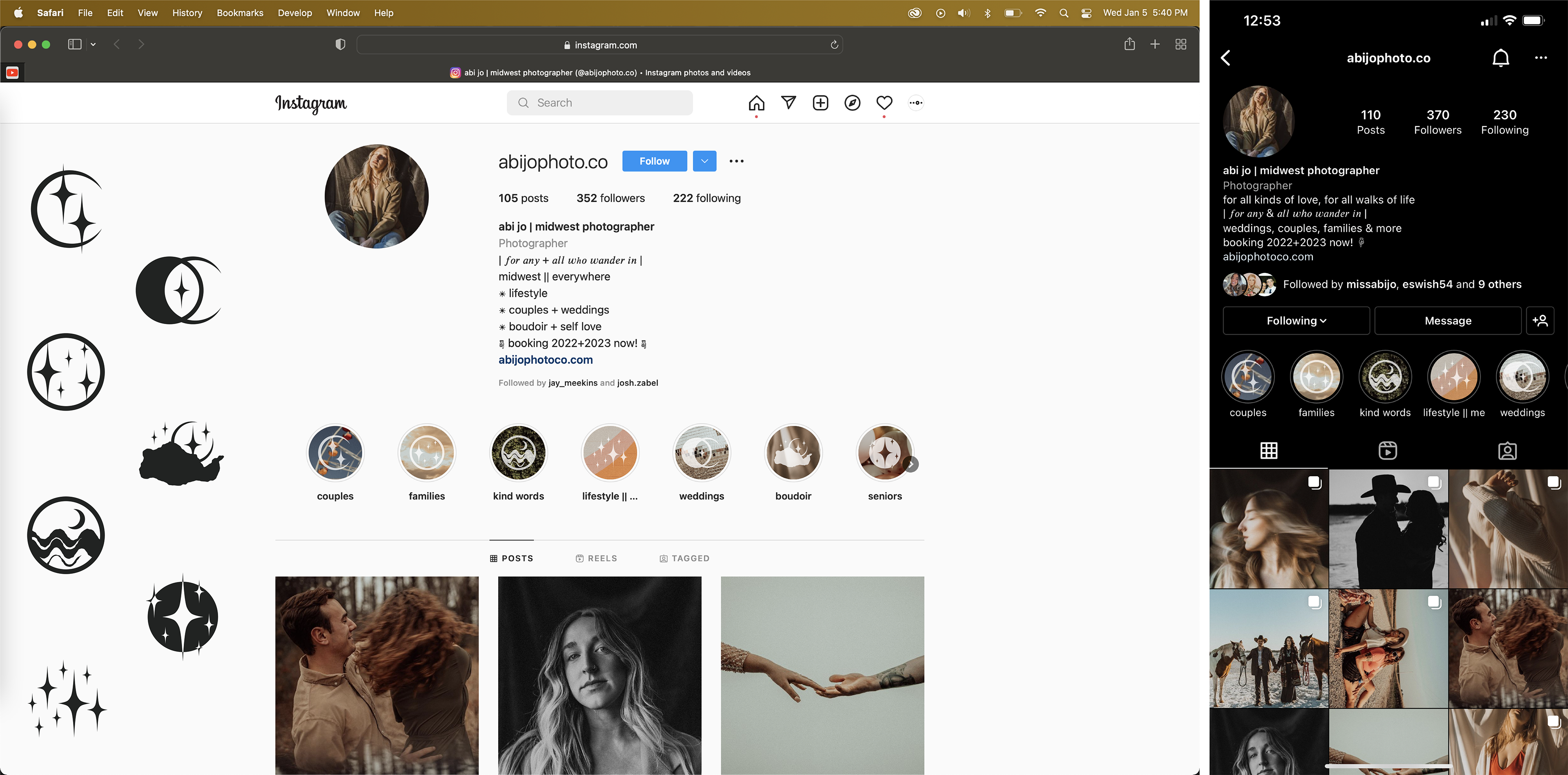Open a new Safari tab with plus icon
This screenshot has width=1568, height=775.
(x=1155, y=44)
